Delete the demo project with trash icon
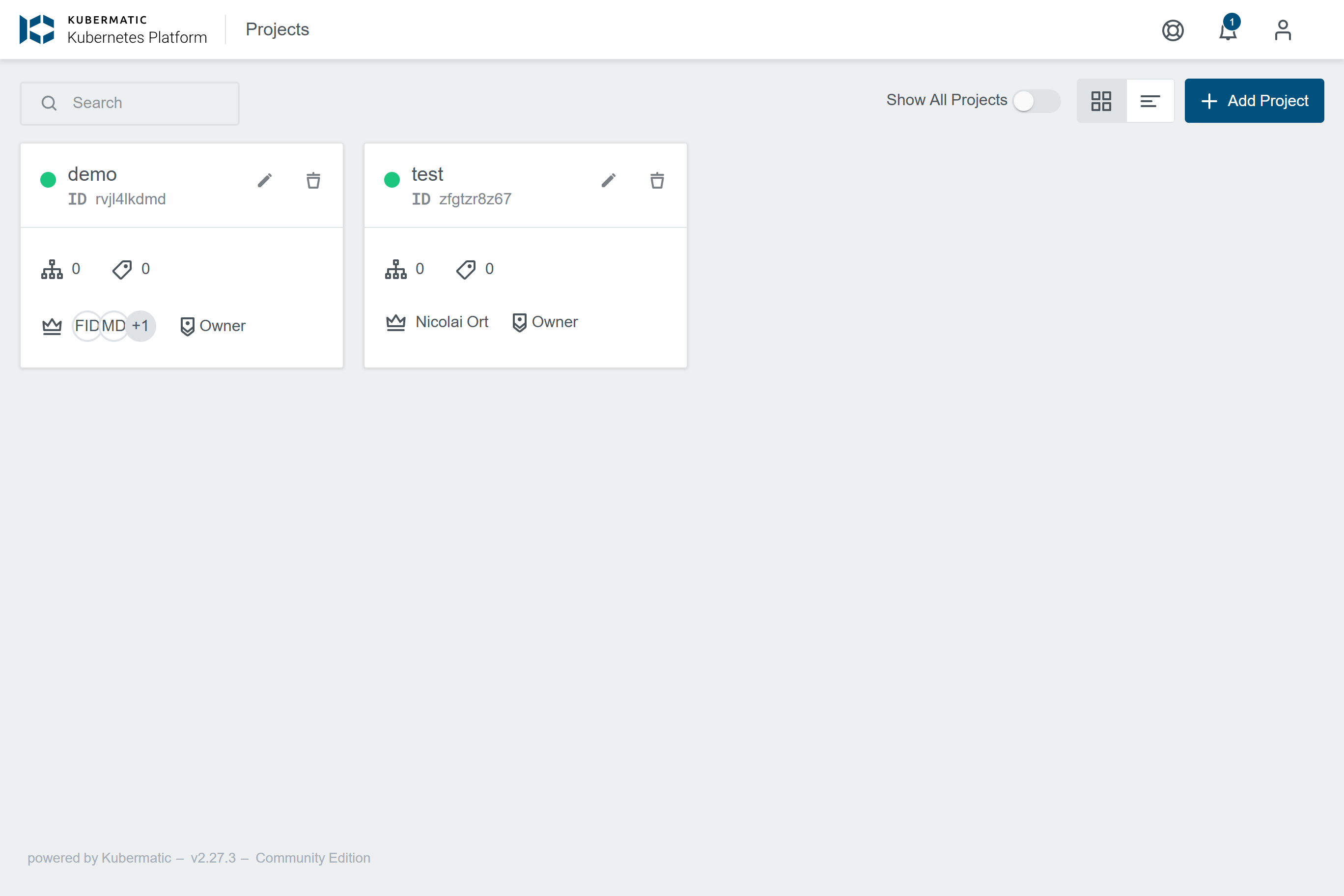This screenshot has width=1344, height=896. (x=313, y=181)
